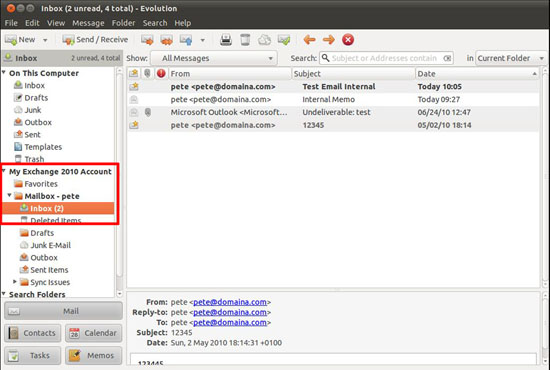Click the From address pete@domaina.com link
Image resolution: width=550 pixels, height=370 pixels.
pyautogui.click(x=230, y=302)
